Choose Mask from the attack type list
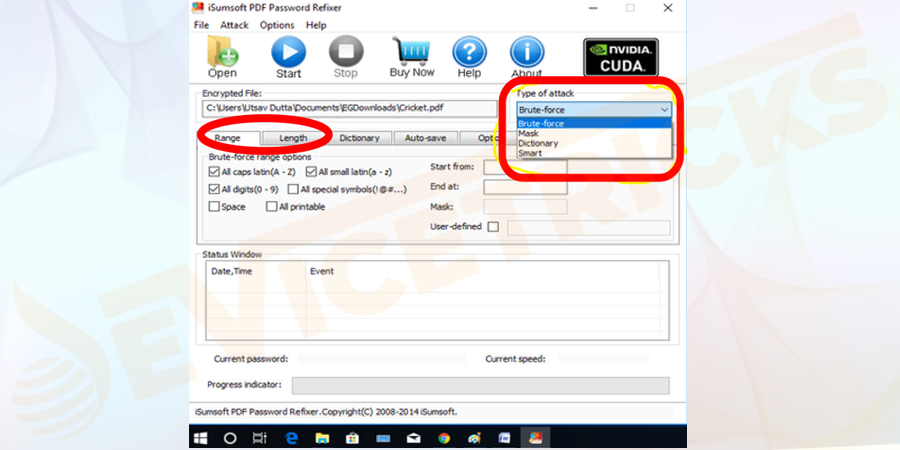 tap(594, 133)
